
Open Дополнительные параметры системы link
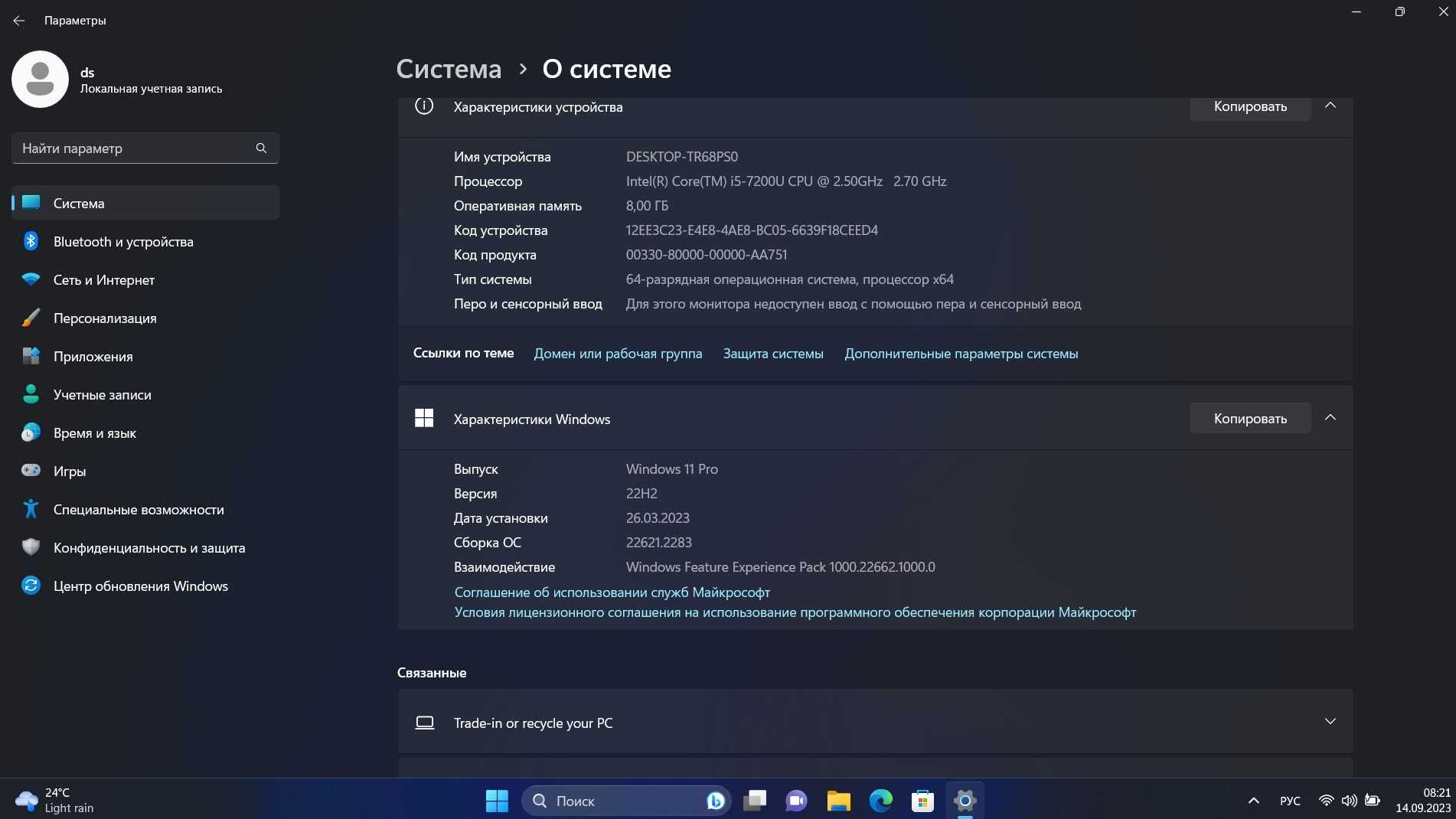pyautogui.click(x=961, y=354)
